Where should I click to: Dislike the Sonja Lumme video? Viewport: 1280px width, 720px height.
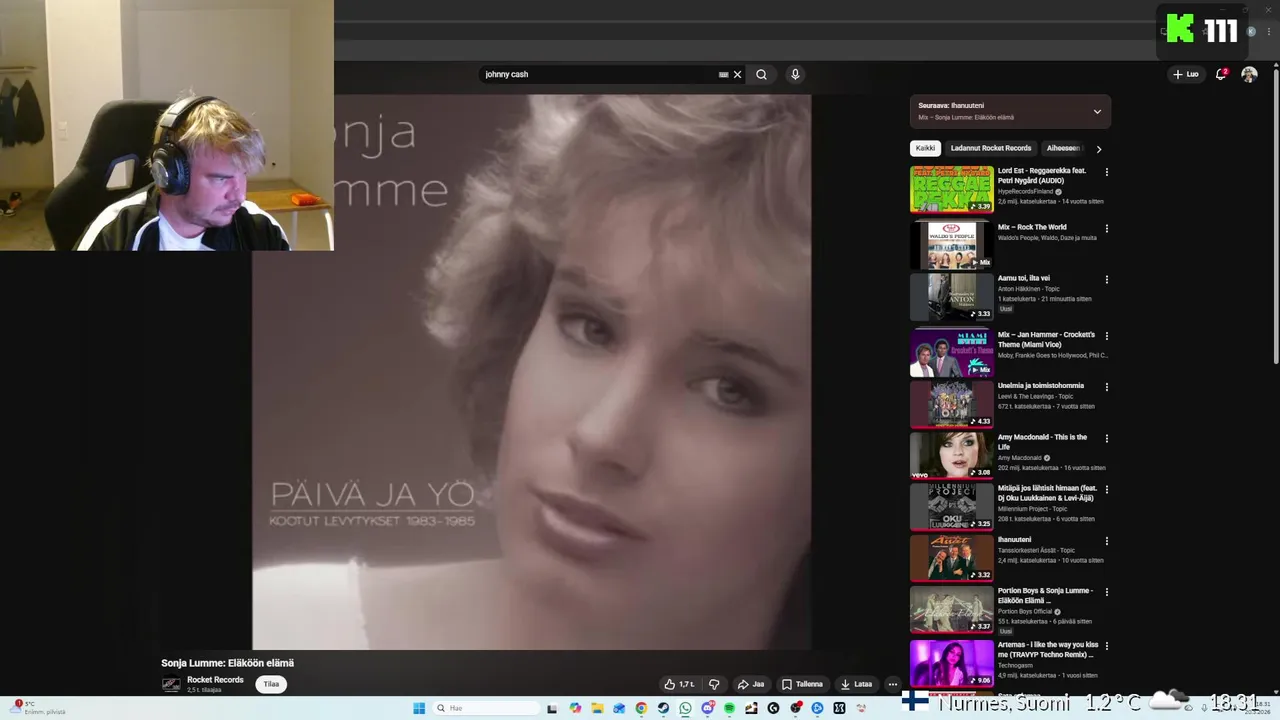pos(714,684)
